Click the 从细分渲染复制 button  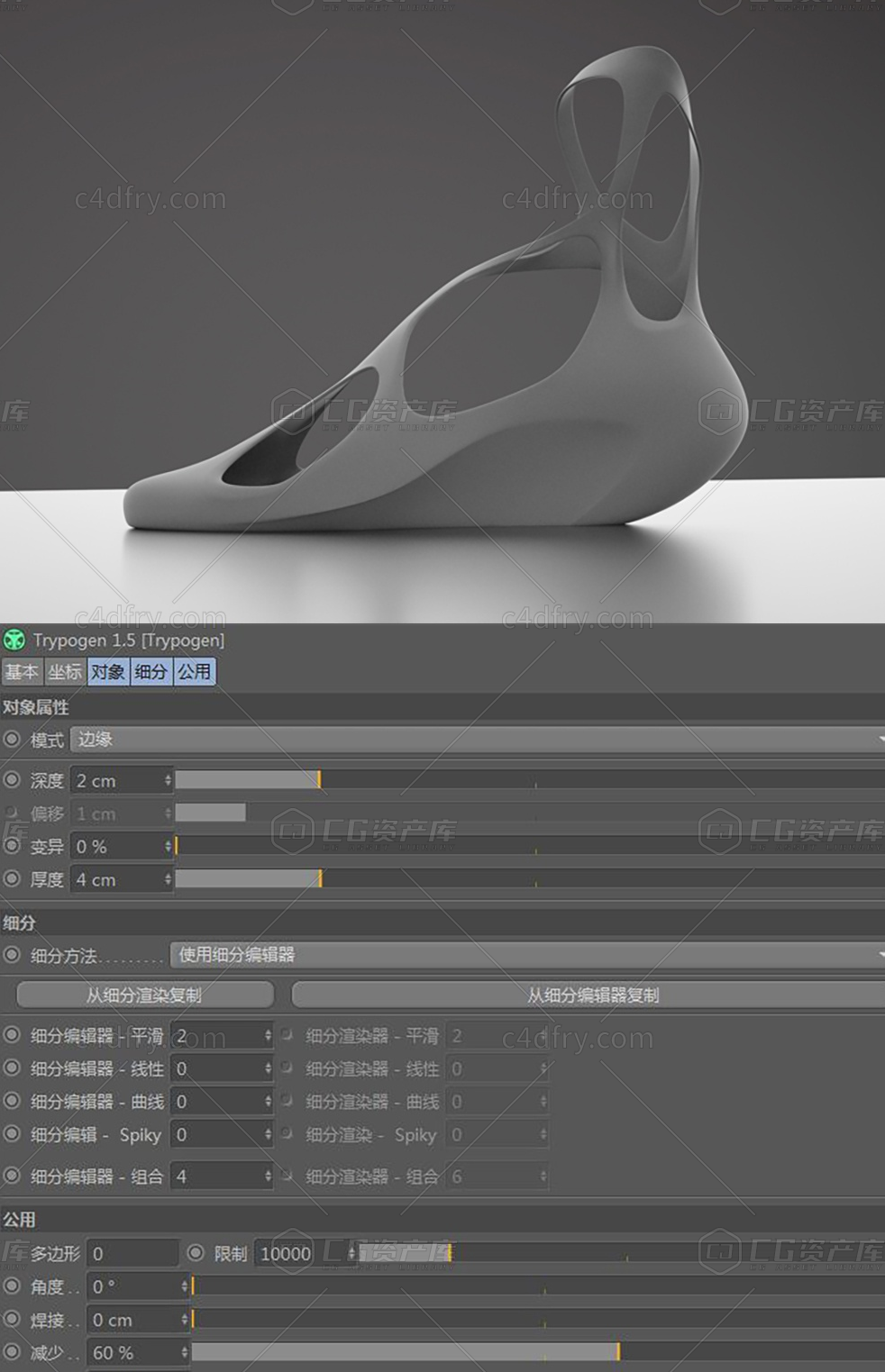145,995
